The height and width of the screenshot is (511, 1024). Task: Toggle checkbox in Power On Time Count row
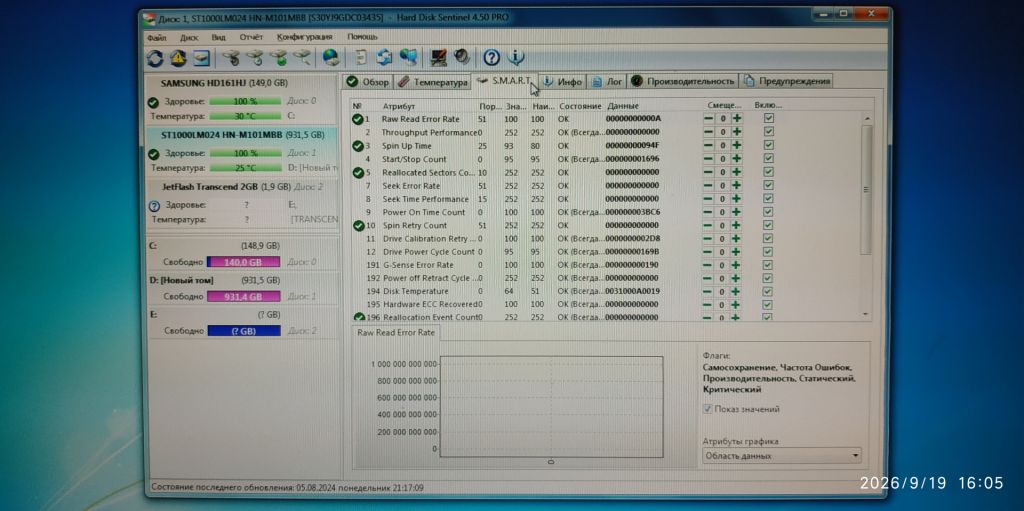tap(769, 212)
